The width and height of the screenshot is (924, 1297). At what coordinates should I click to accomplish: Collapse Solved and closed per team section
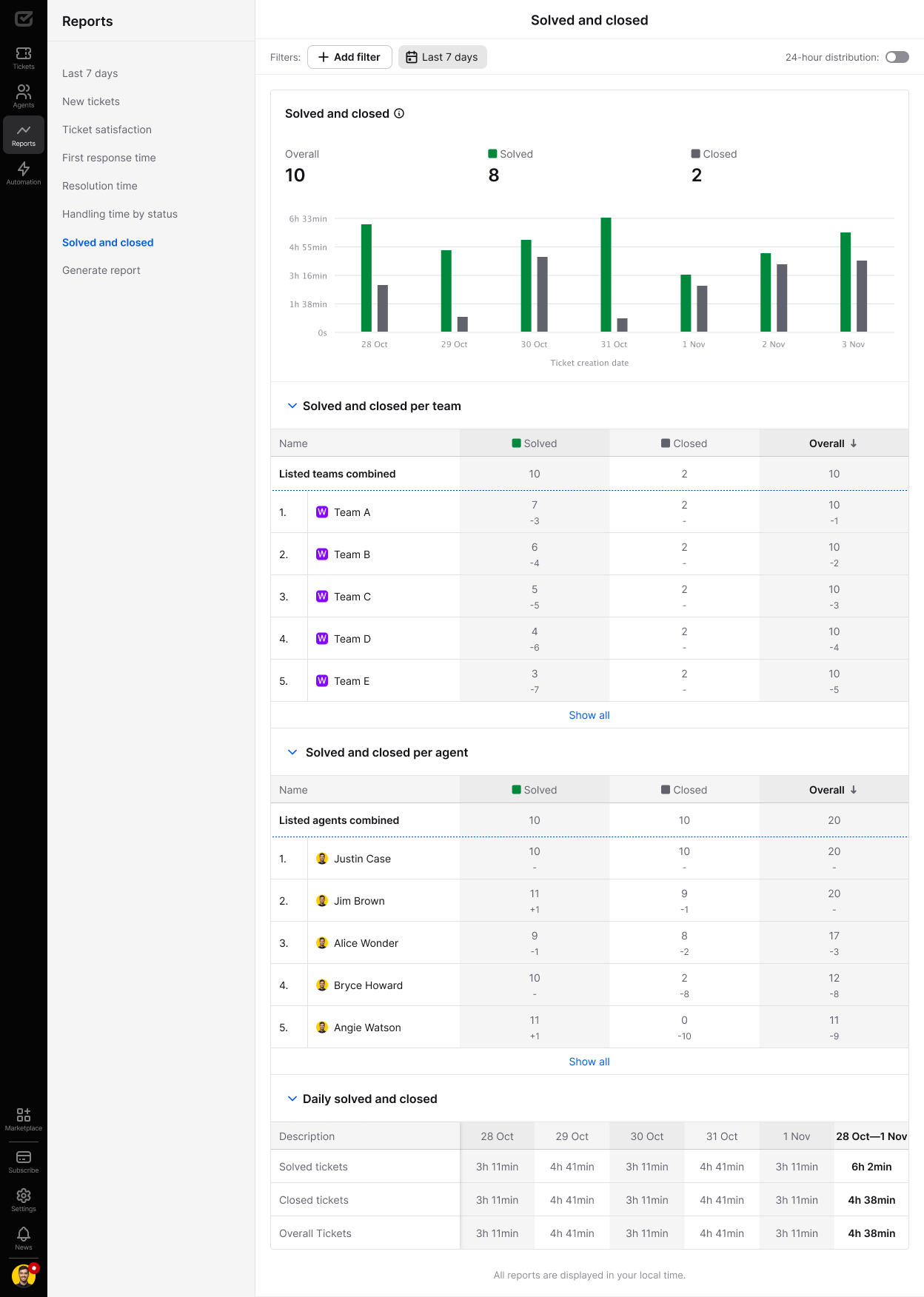coord(292,406)
